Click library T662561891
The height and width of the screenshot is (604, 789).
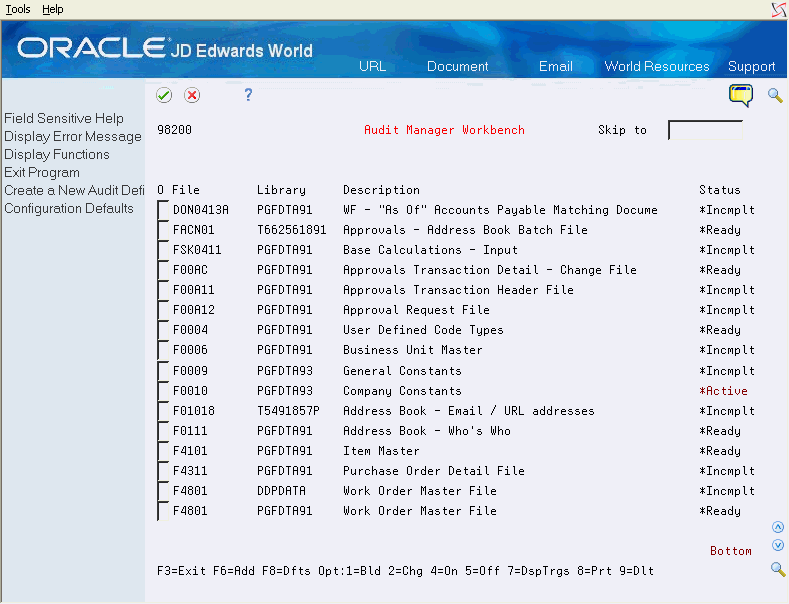click(291, 230)
